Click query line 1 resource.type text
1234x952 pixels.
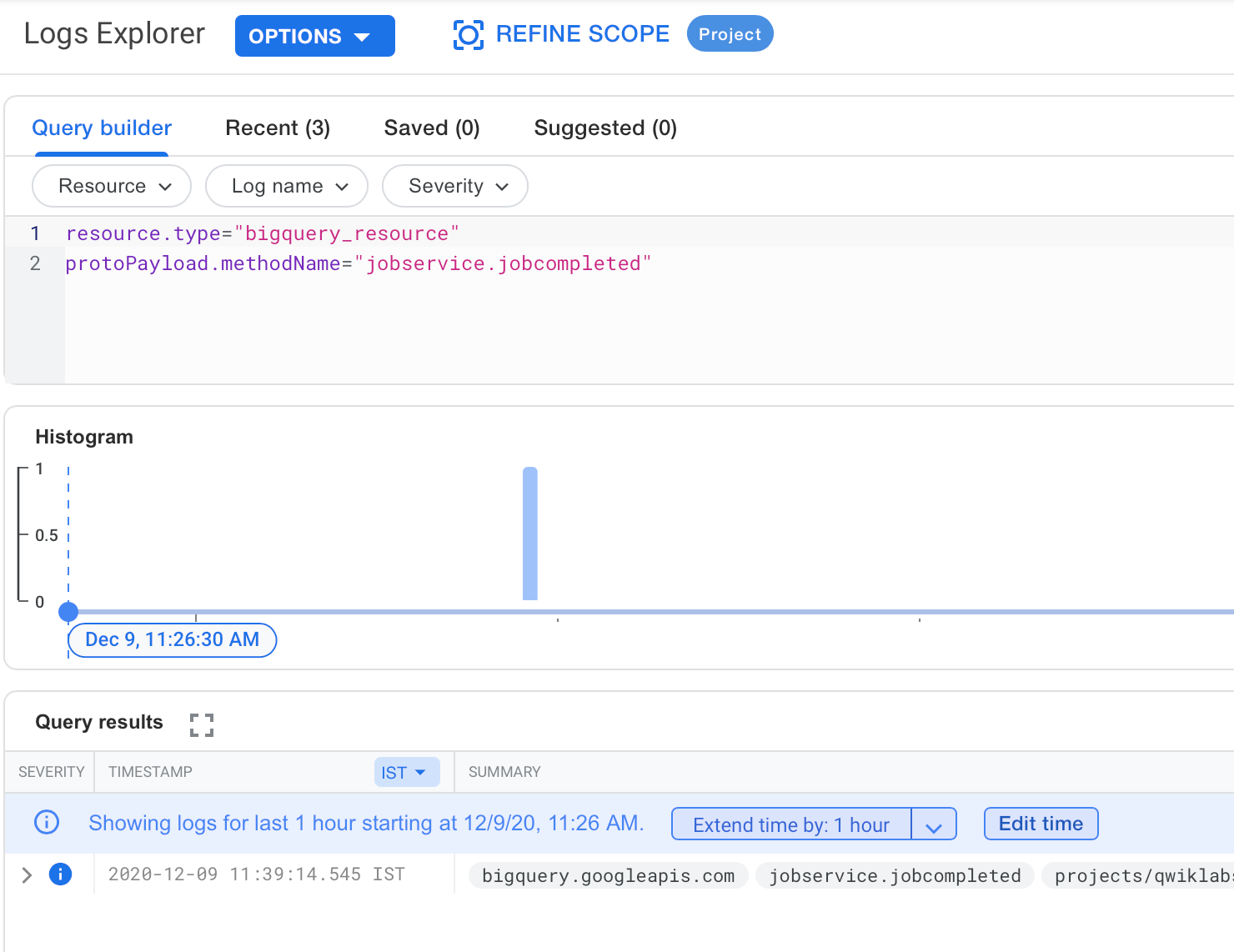coord(263,233)
